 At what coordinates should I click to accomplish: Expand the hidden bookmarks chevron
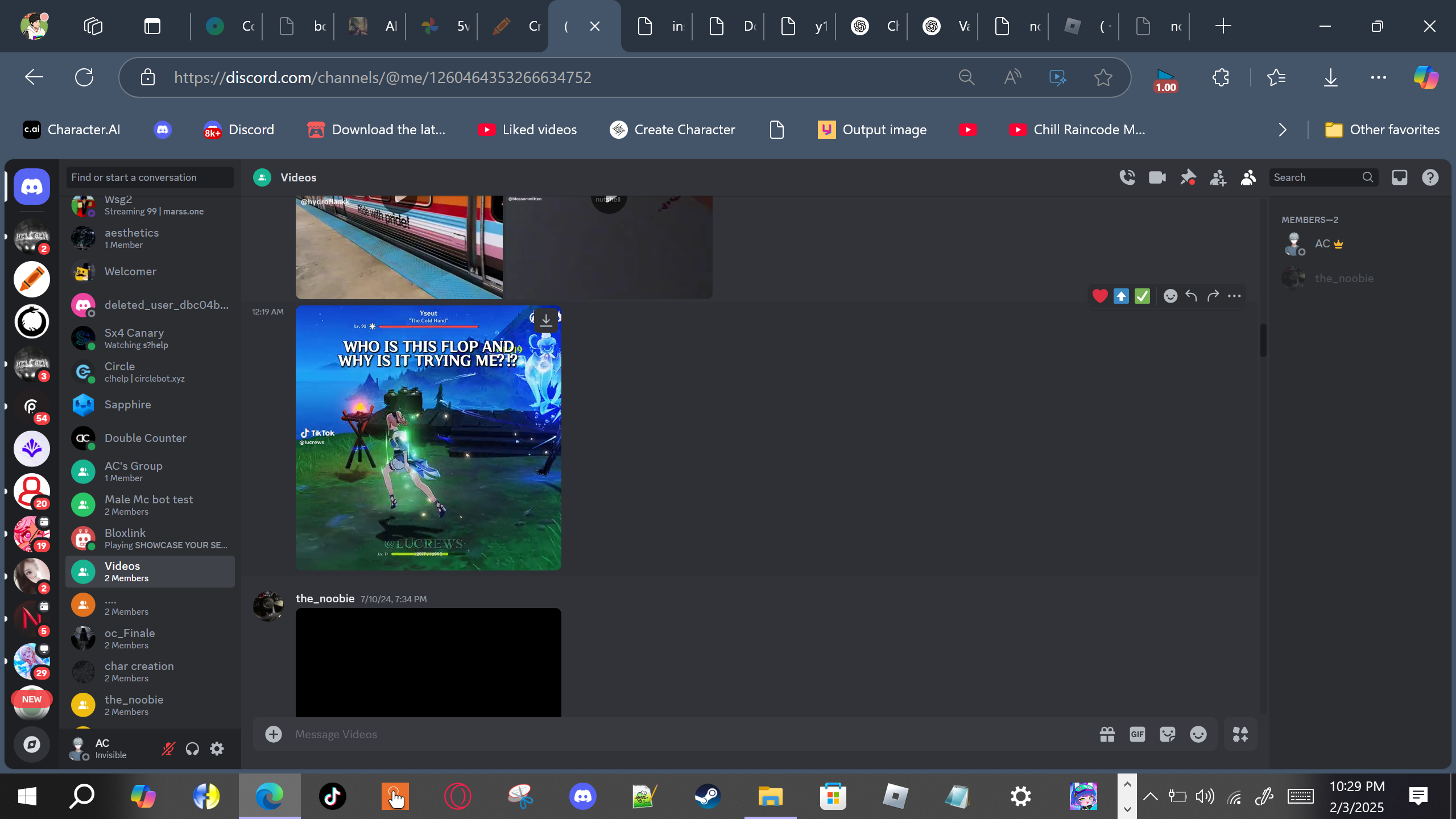pos(1282,130)
